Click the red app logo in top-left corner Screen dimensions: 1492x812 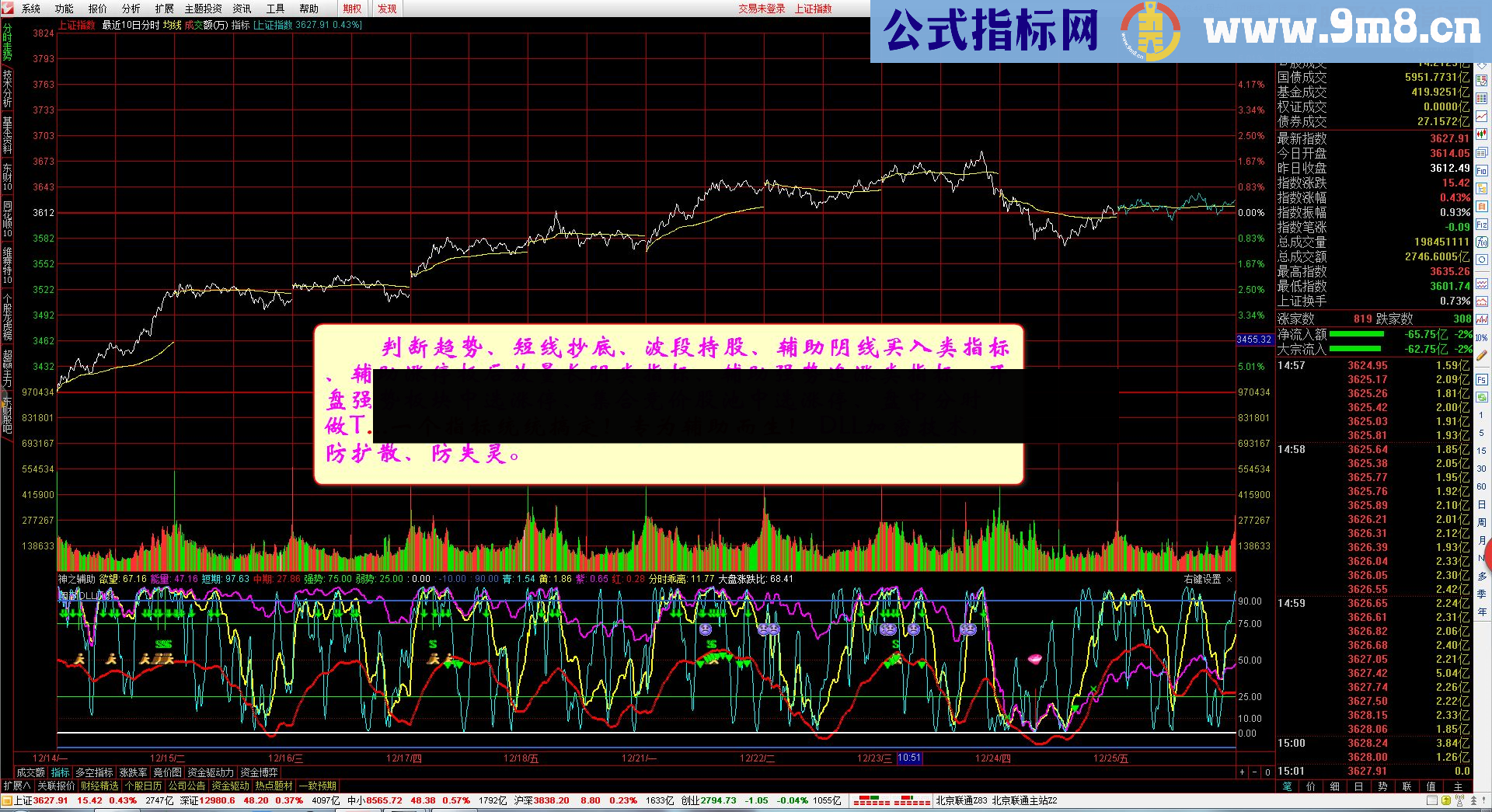coord(8,9)
